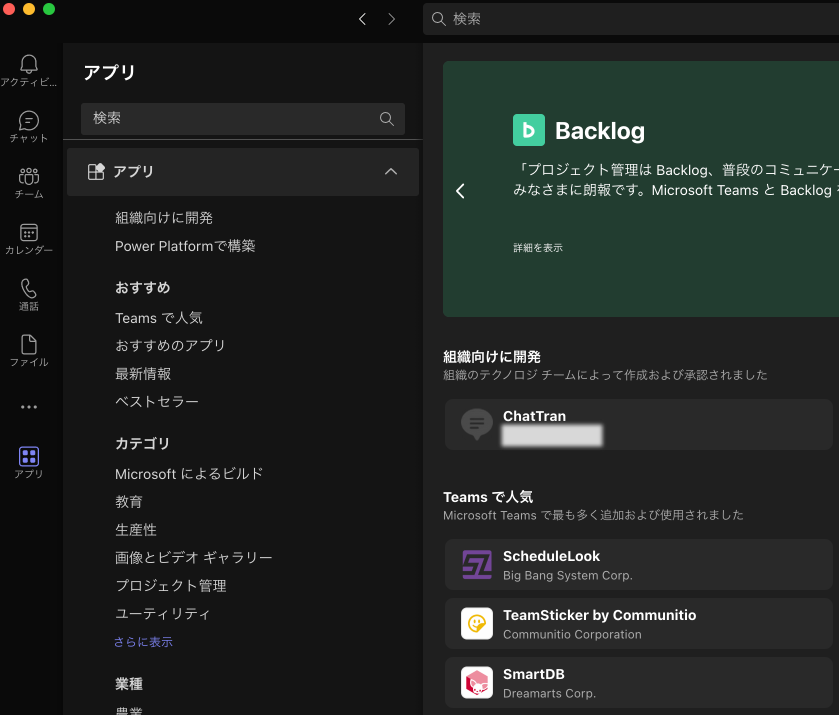This screenshot has width=839, height=715.
Task: Focus the top 検索 search bar
Action: tap(631, 19)
